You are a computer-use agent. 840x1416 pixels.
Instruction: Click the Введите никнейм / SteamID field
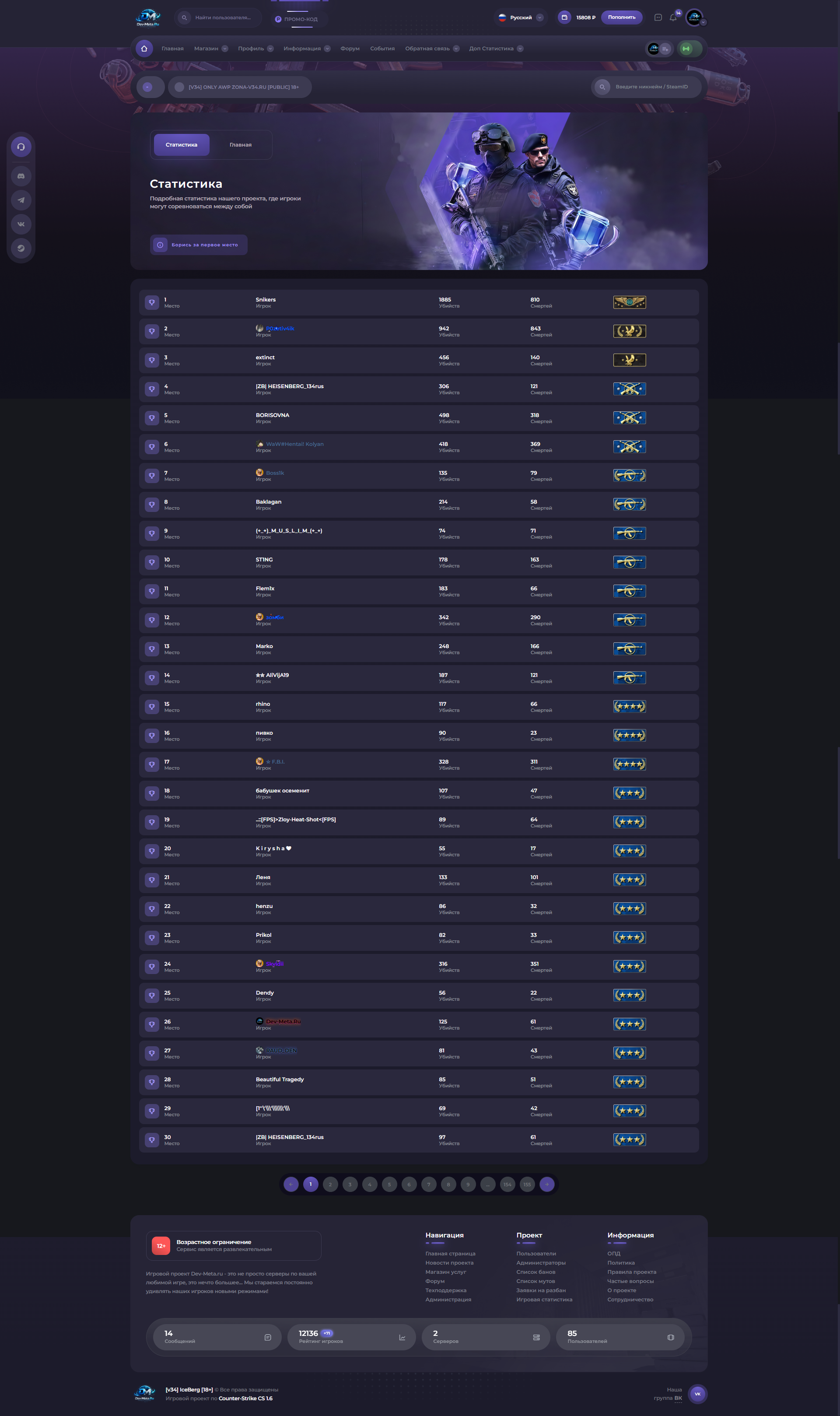[x=651, y=87]
